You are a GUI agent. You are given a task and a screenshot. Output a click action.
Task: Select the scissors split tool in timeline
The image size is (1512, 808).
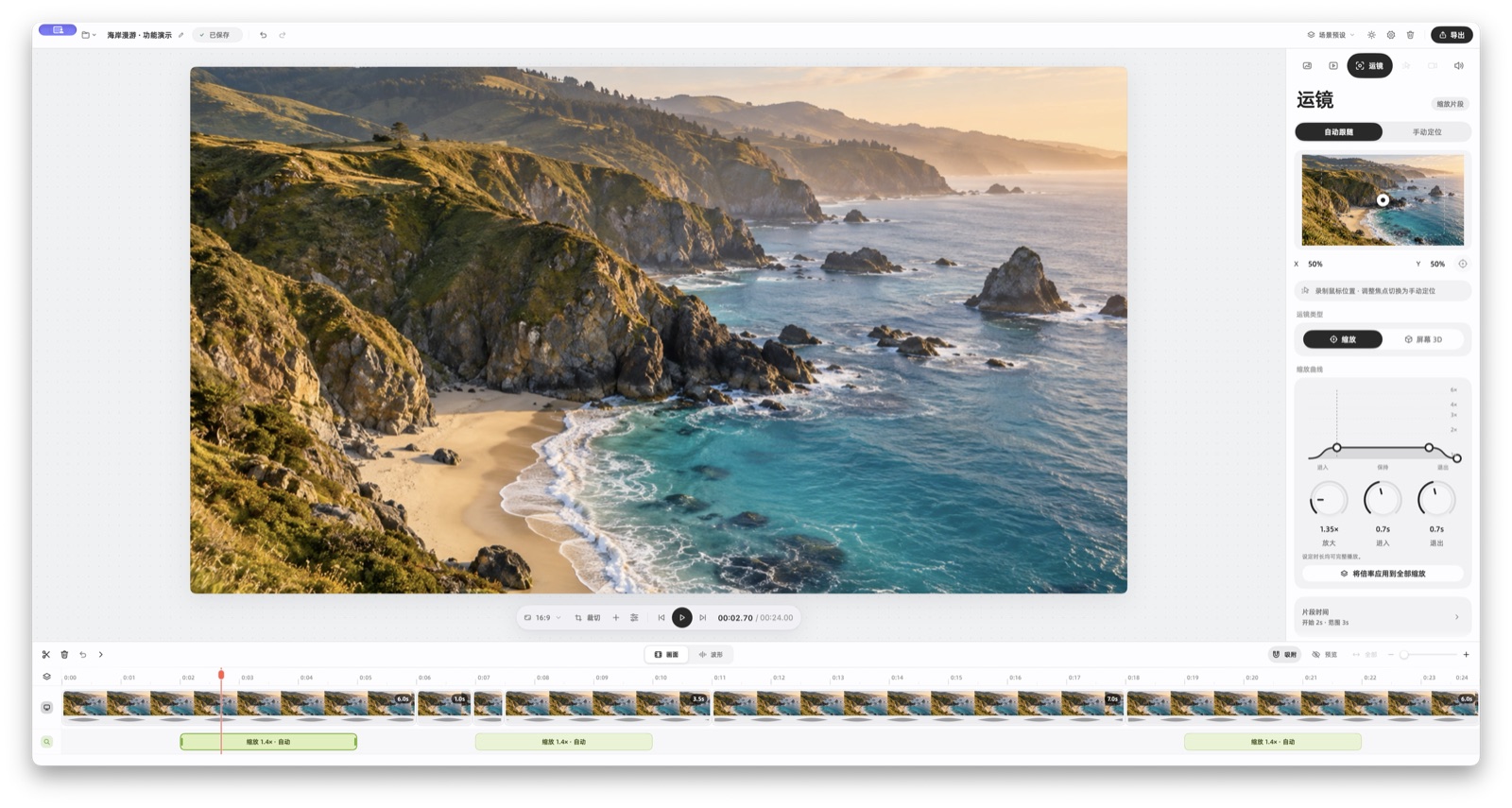pyautogui.click(x=45, y=654)
